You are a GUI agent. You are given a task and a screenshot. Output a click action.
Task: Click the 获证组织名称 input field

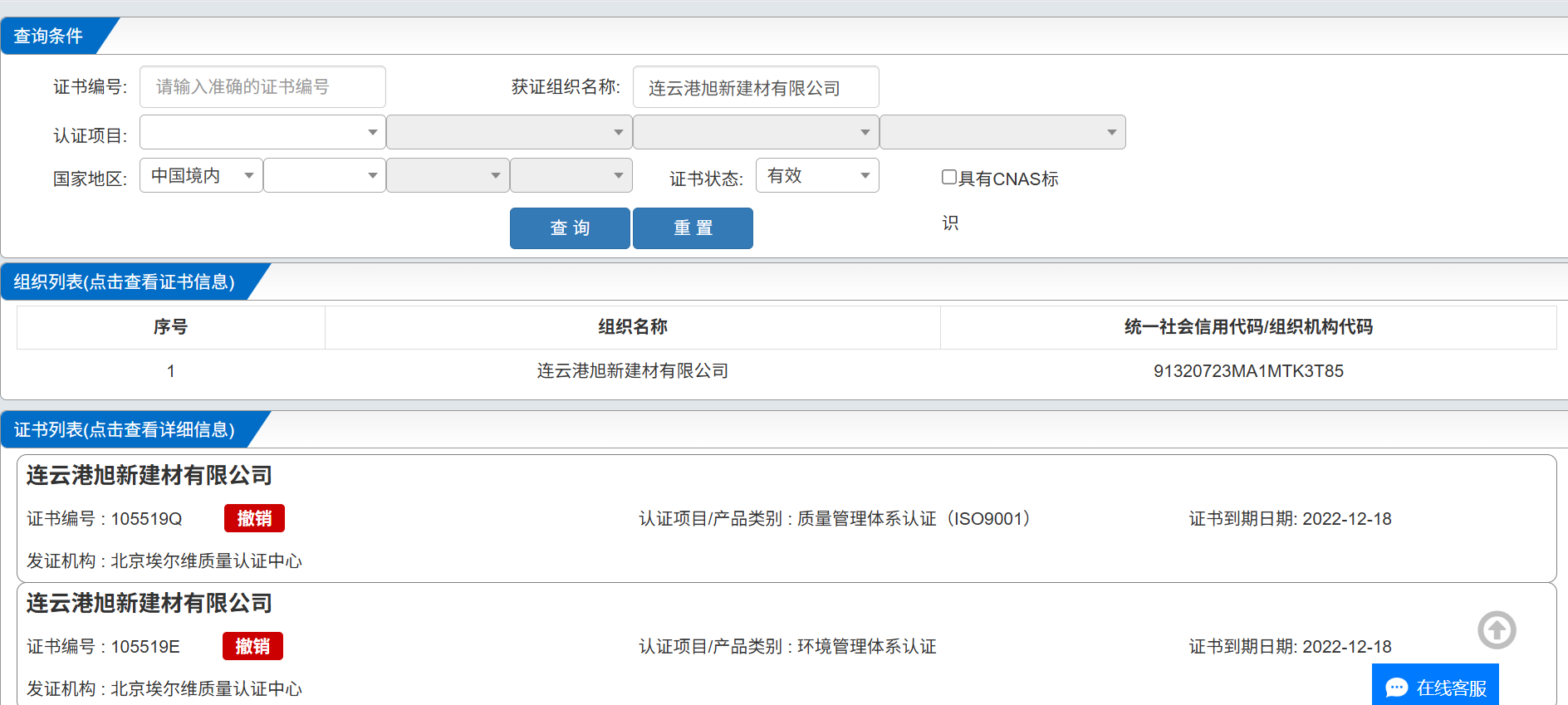point(756,87)
